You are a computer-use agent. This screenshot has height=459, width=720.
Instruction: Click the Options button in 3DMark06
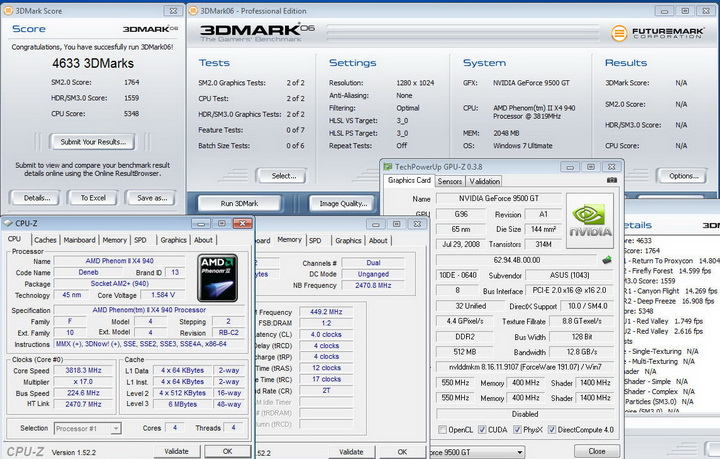click(x=683, y=176)
